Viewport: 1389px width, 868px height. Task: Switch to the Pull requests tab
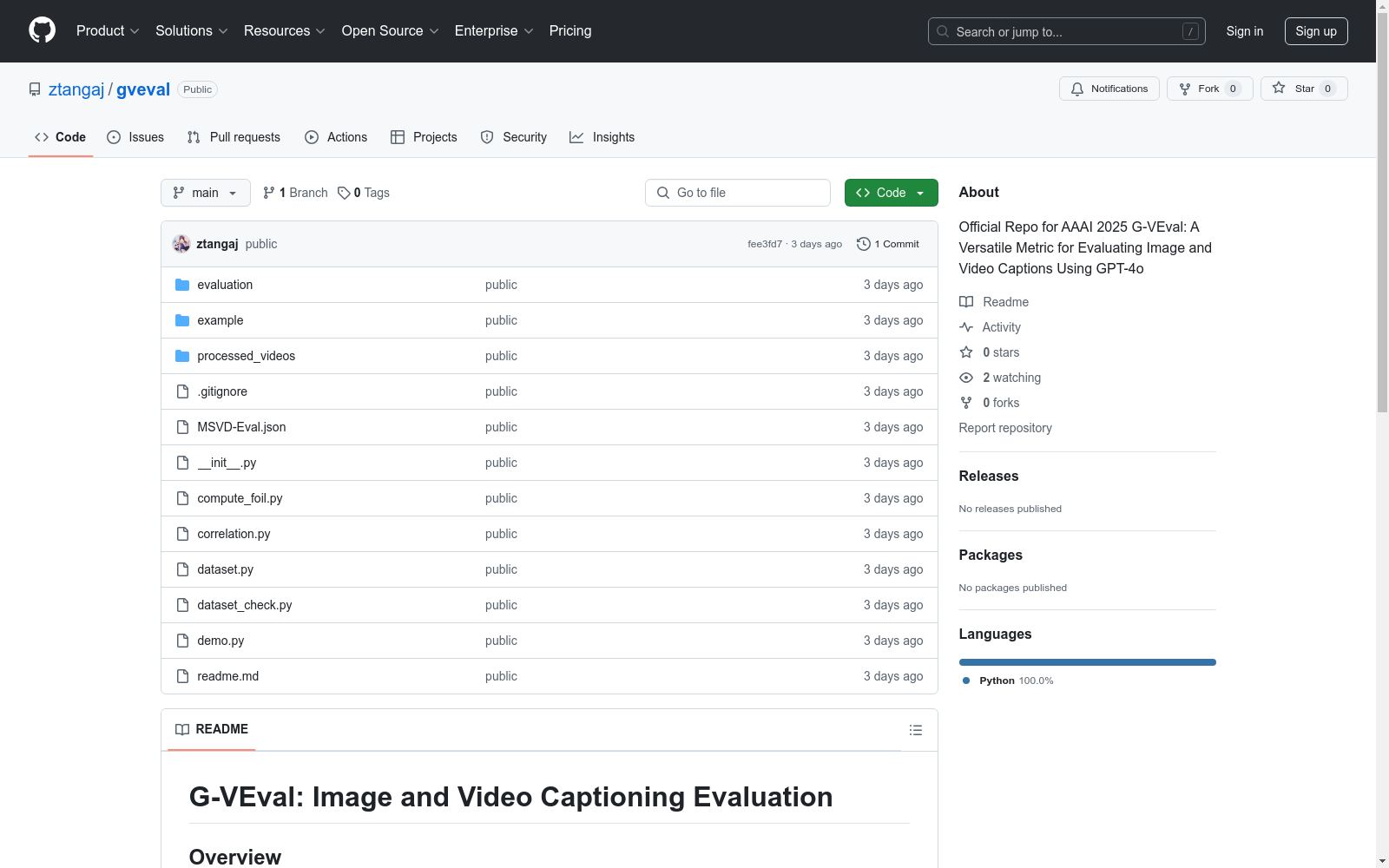pyautogui.click(x=234, y=137)
